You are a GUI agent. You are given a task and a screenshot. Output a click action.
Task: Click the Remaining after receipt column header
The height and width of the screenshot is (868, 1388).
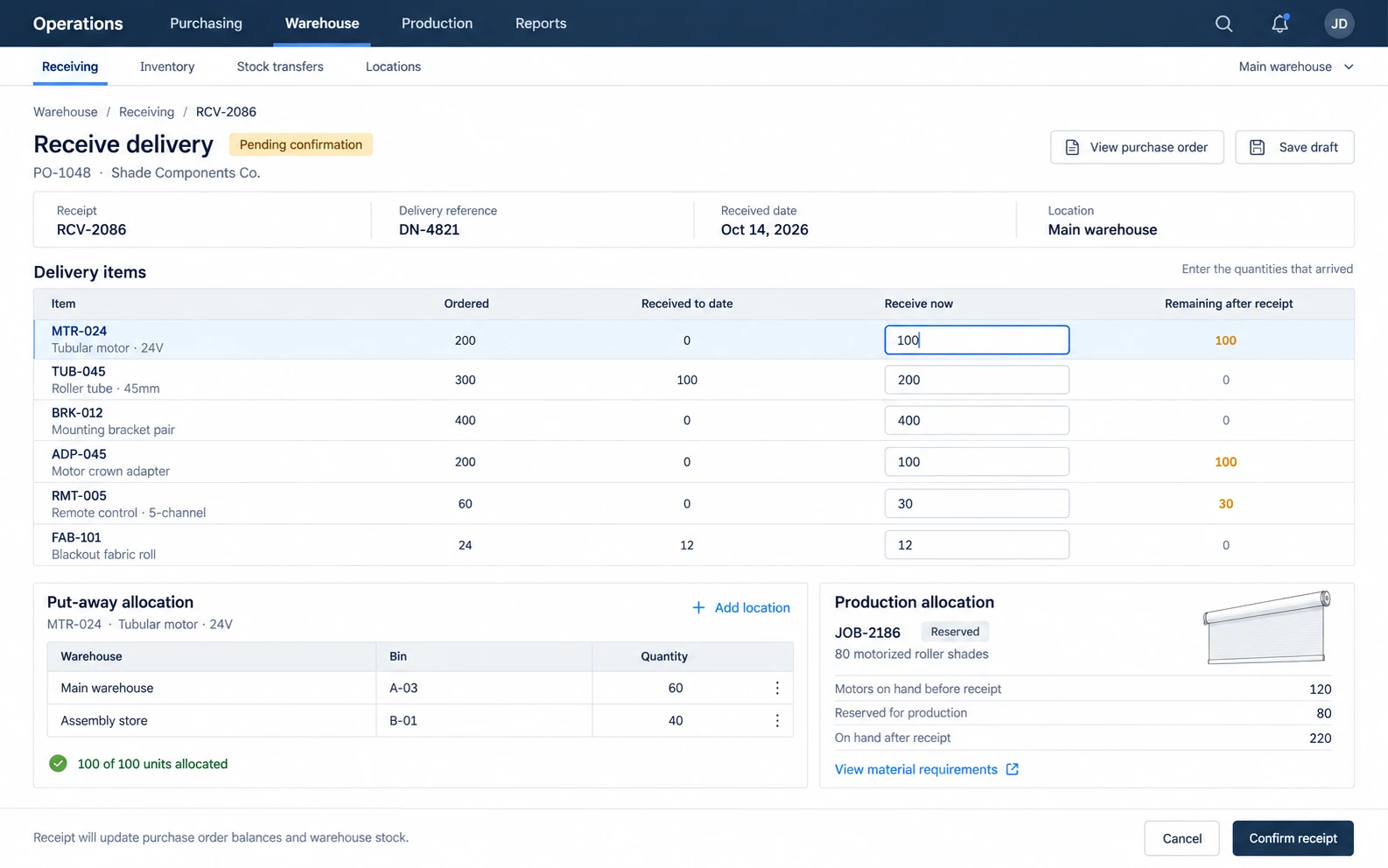tap(1229, 304)
